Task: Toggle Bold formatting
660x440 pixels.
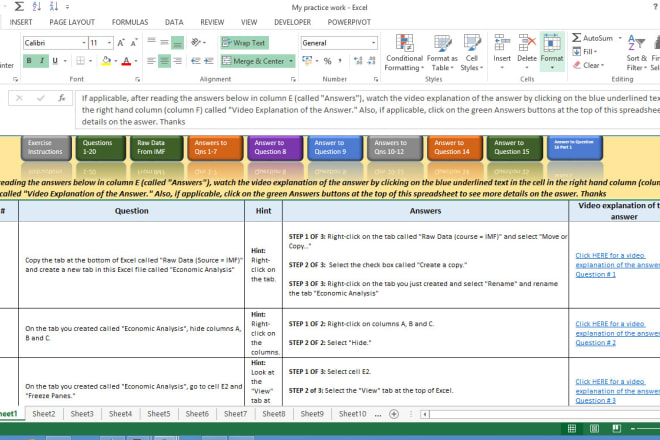Action: coord(29,61)
